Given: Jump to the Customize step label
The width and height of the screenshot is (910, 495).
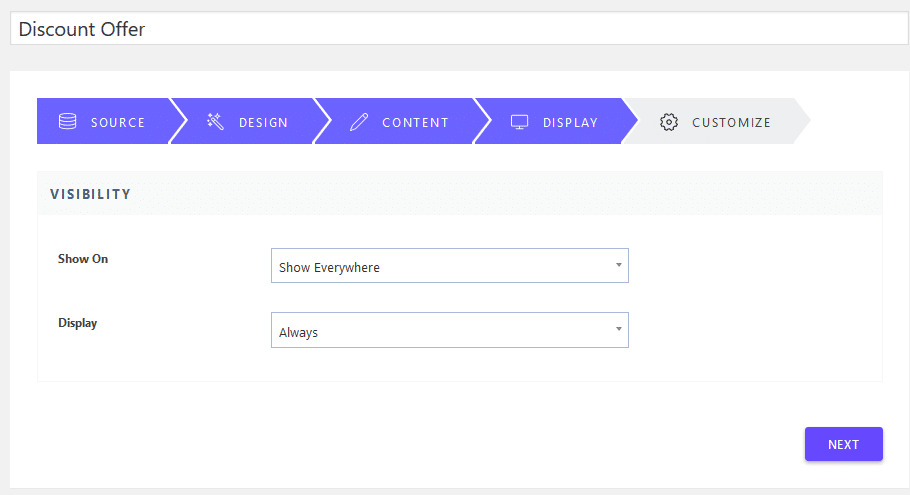Looking at the screenshot, I should click(731, 123).
